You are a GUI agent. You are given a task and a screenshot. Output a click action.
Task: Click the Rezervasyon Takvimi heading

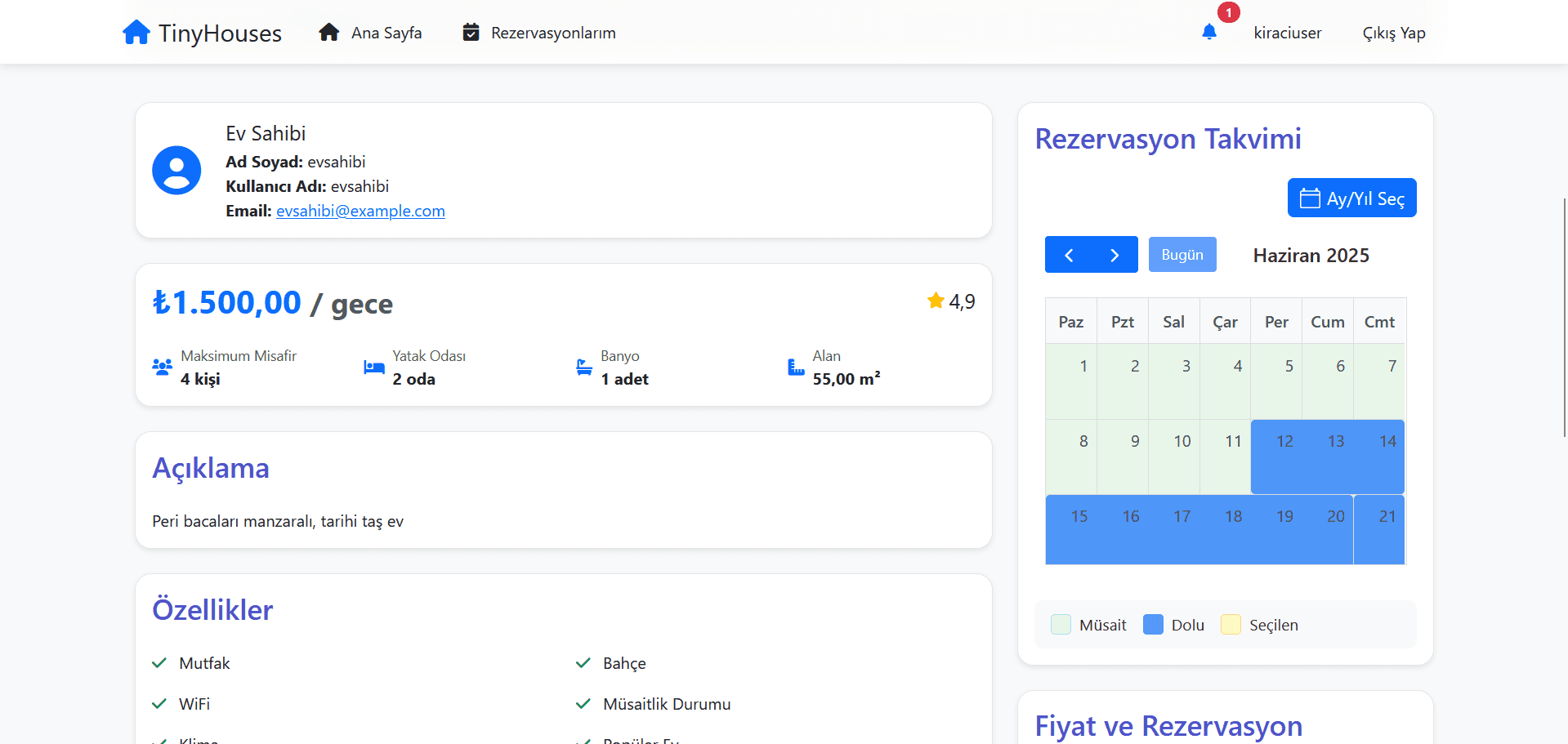[1168, 139]
